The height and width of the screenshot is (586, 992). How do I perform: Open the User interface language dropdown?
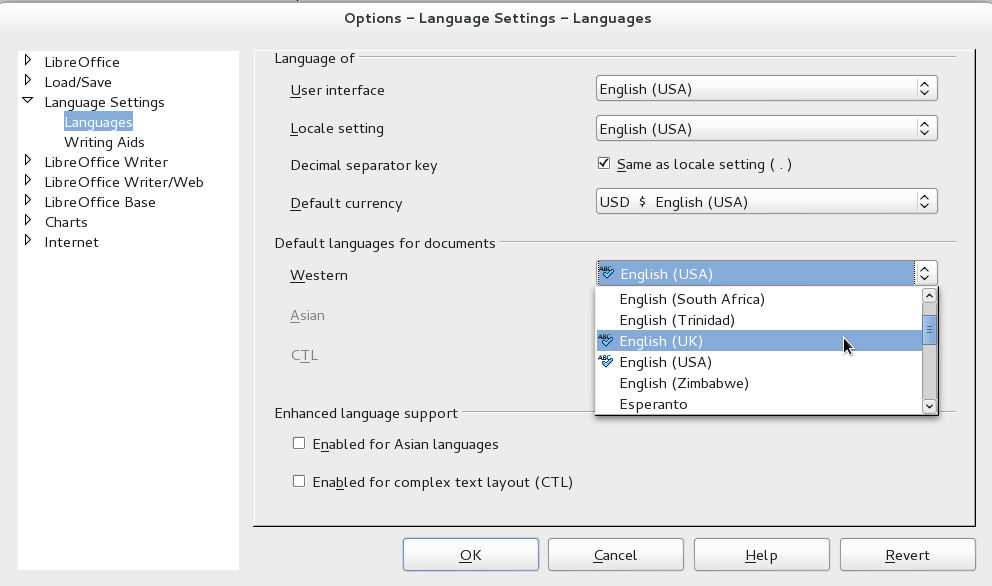(766, 89)
